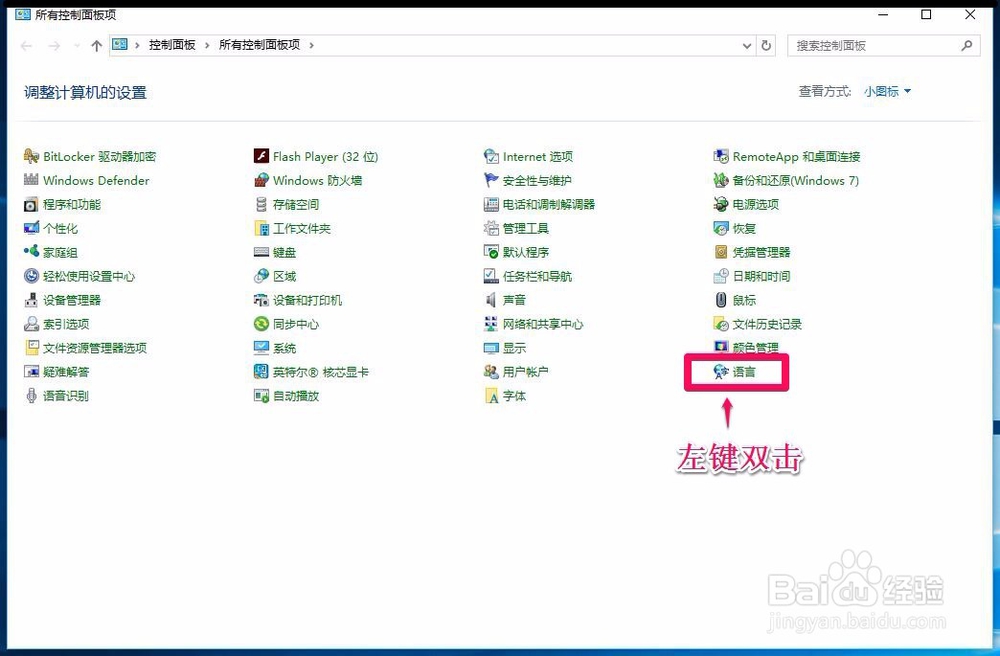Screen dimensions: 1000x656
Task: Click the 设备和打印机 icon
Action: click(x=261, y=300)
